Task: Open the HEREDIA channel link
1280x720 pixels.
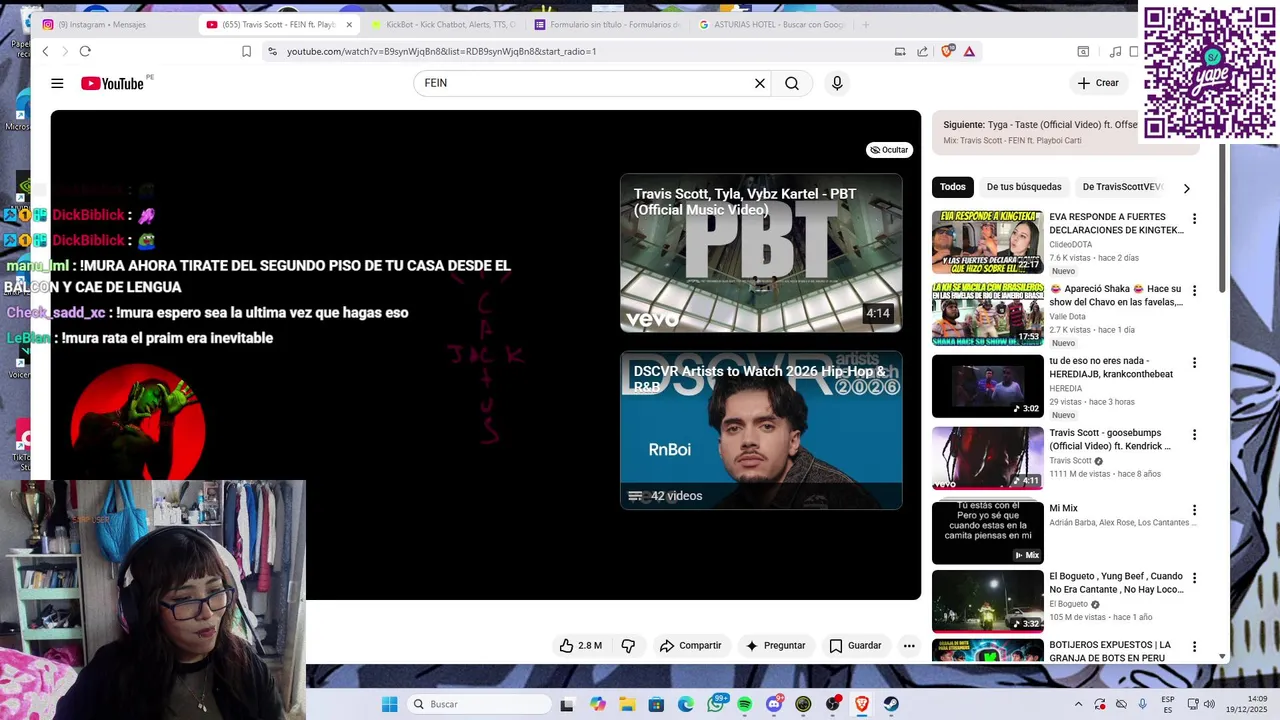Action: point(1065,389)
